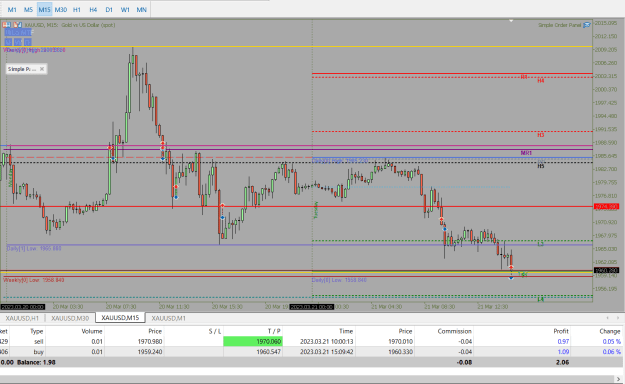Click the open price 1970.980
625x384 pixels.
tap(150, 341)
